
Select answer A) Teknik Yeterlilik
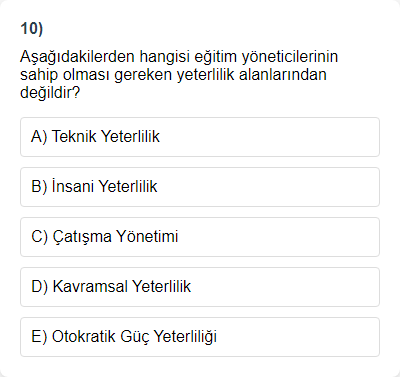pos(200,137)
